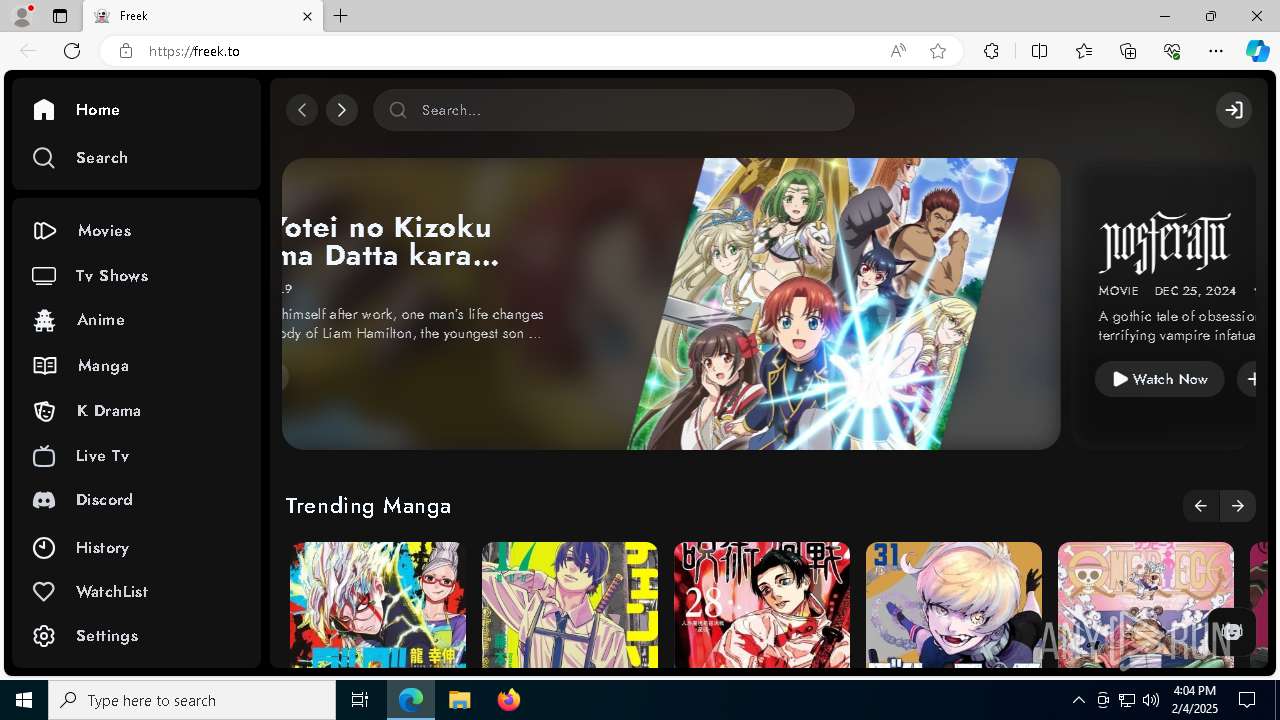
Task: Open the Movies section icon
Action: tap(44, 231)
